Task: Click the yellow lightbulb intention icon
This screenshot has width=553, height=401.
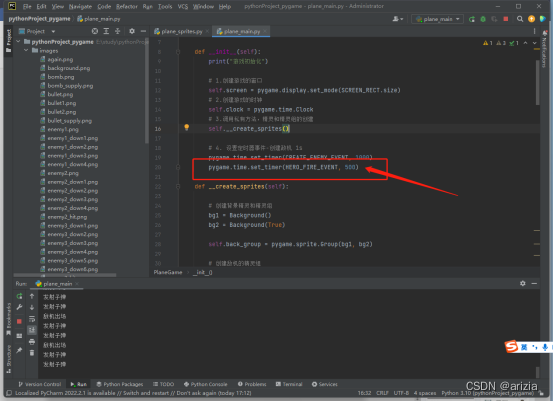Action: [187, 127]
